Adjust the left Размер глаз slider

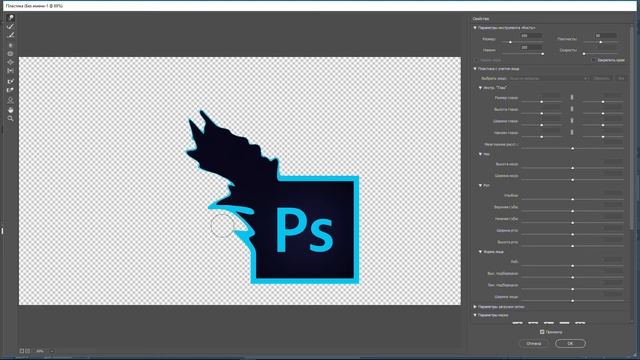(x=542, y=102)
